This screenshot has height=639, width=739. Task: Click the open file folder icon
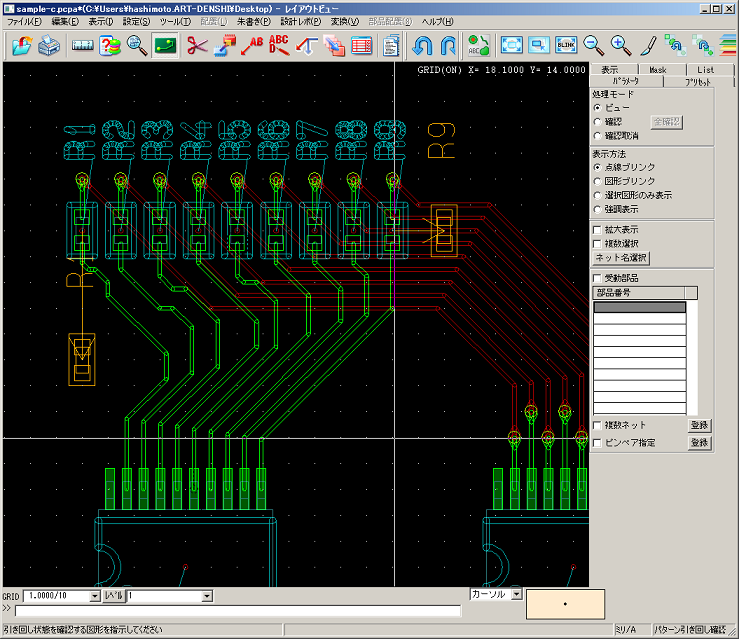point(22,46)
